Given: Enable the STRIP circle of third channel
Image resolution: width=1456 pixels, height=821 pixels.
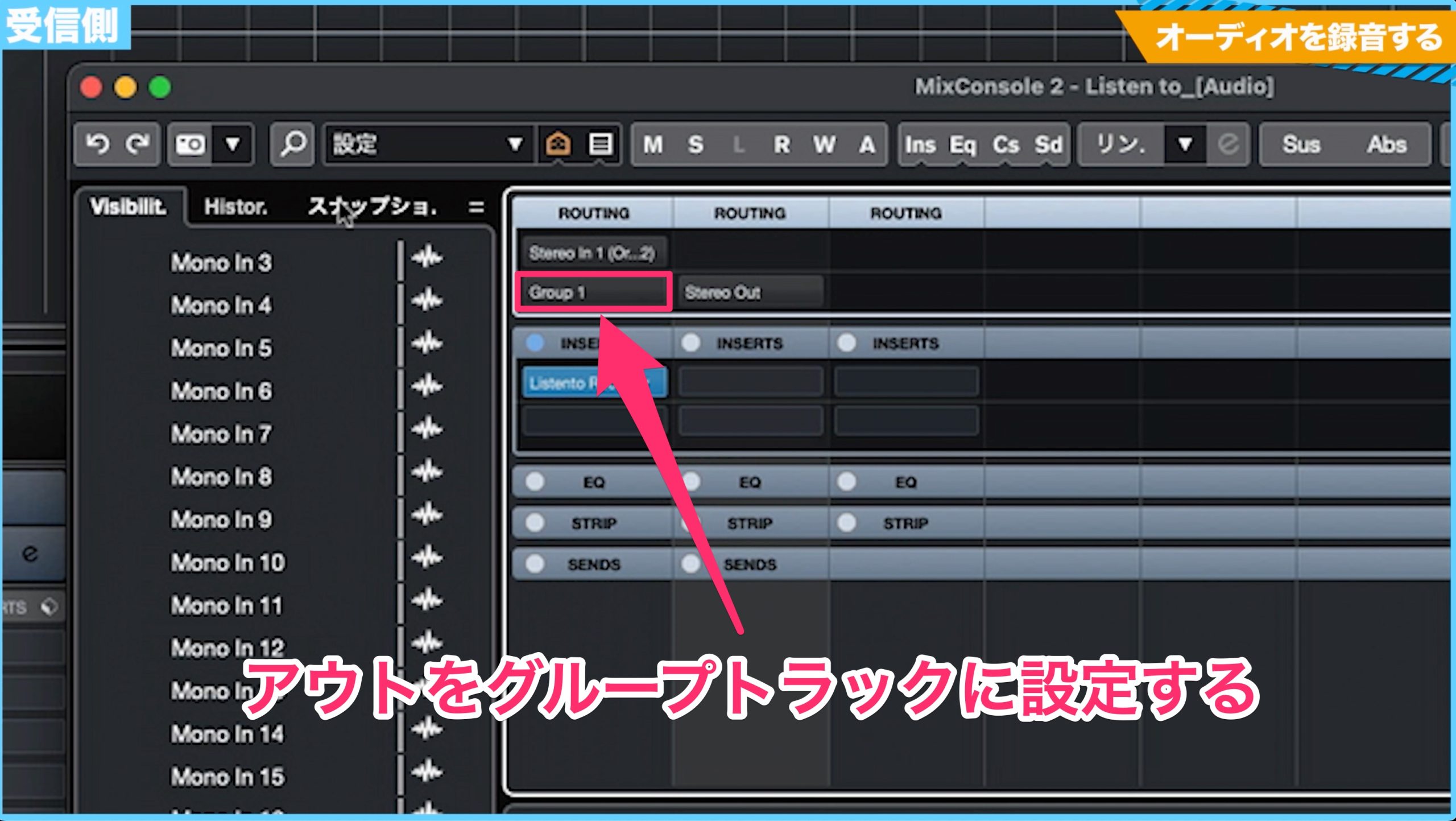Looking at the screenshot, I should coord(846,522).
